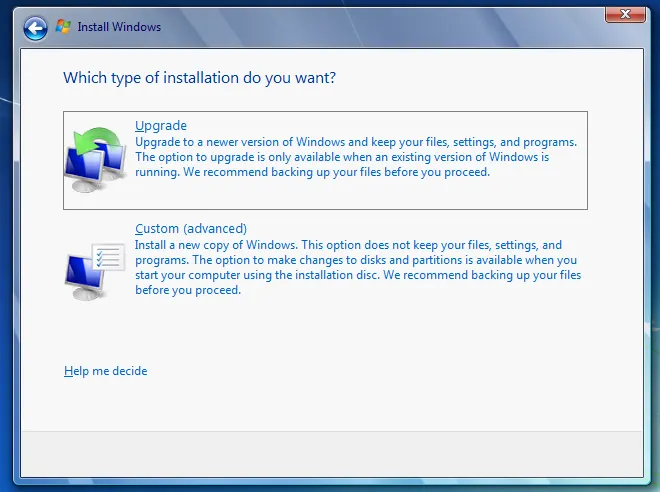Click the Install Windows title text
Image resolution: width=660 pixels, height=492 pixels.
click(119, 27)
